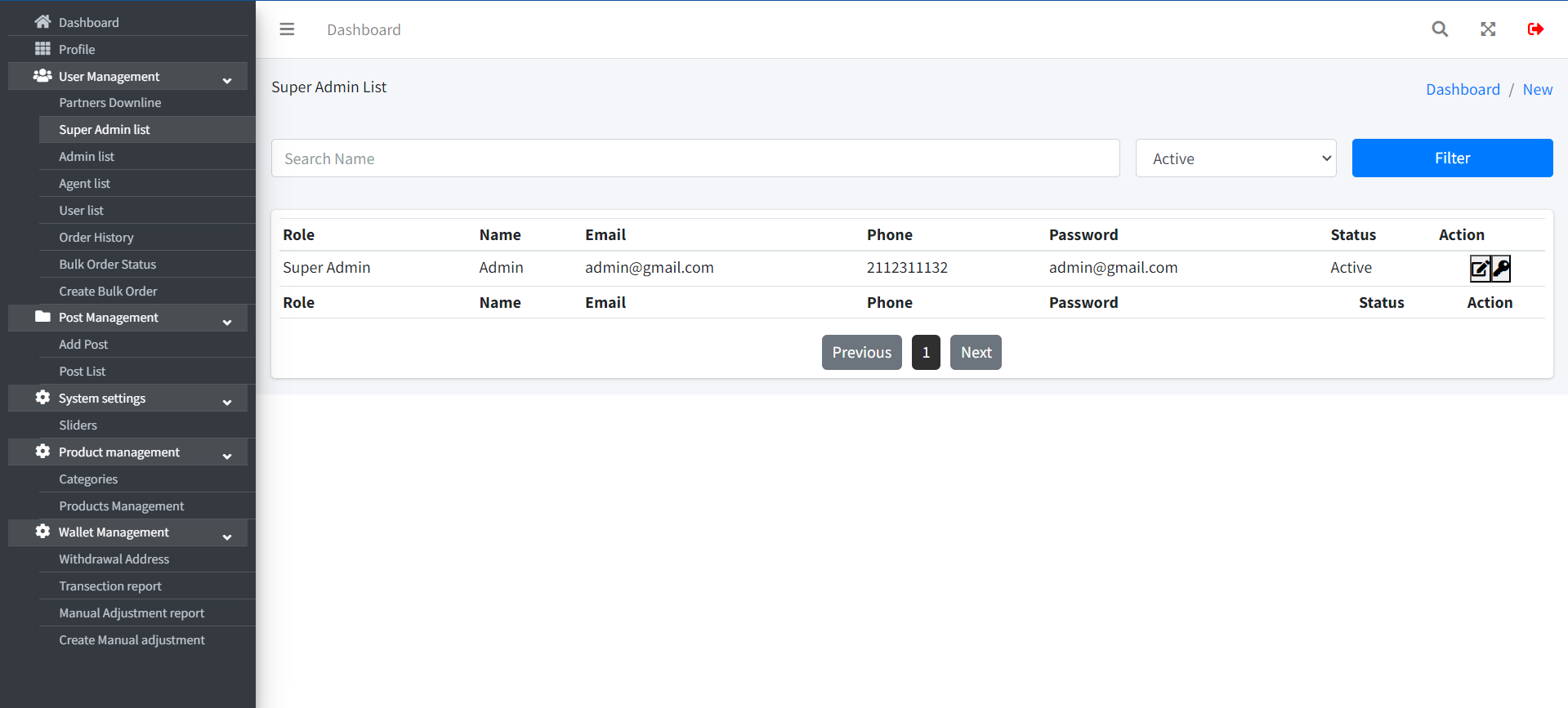Open Agent list from sidebar
The height and width of the screenshot is (708, 1568).
84,184
